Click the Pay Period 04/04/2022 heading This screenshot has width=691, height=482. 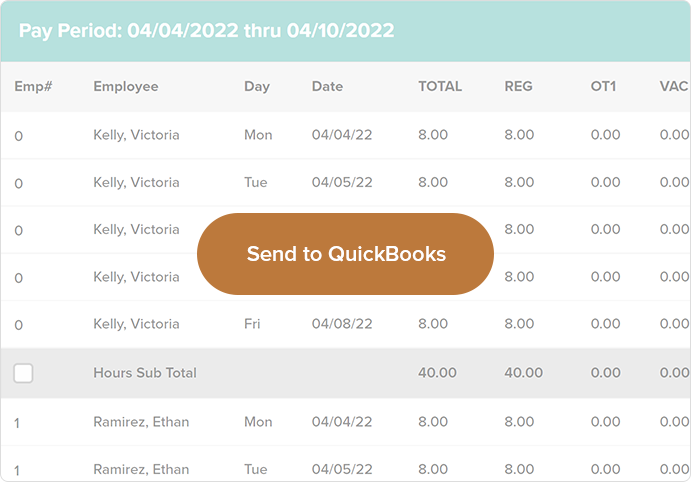(x=206, y=31)
